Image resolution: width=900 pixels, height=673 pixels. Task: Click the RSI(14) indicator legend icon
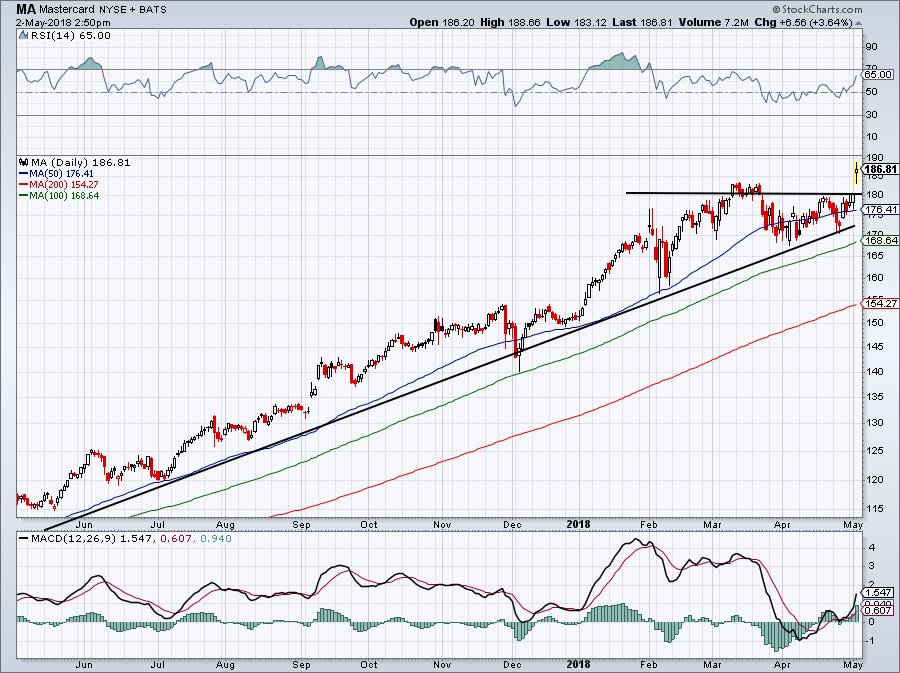coord(23,36)
